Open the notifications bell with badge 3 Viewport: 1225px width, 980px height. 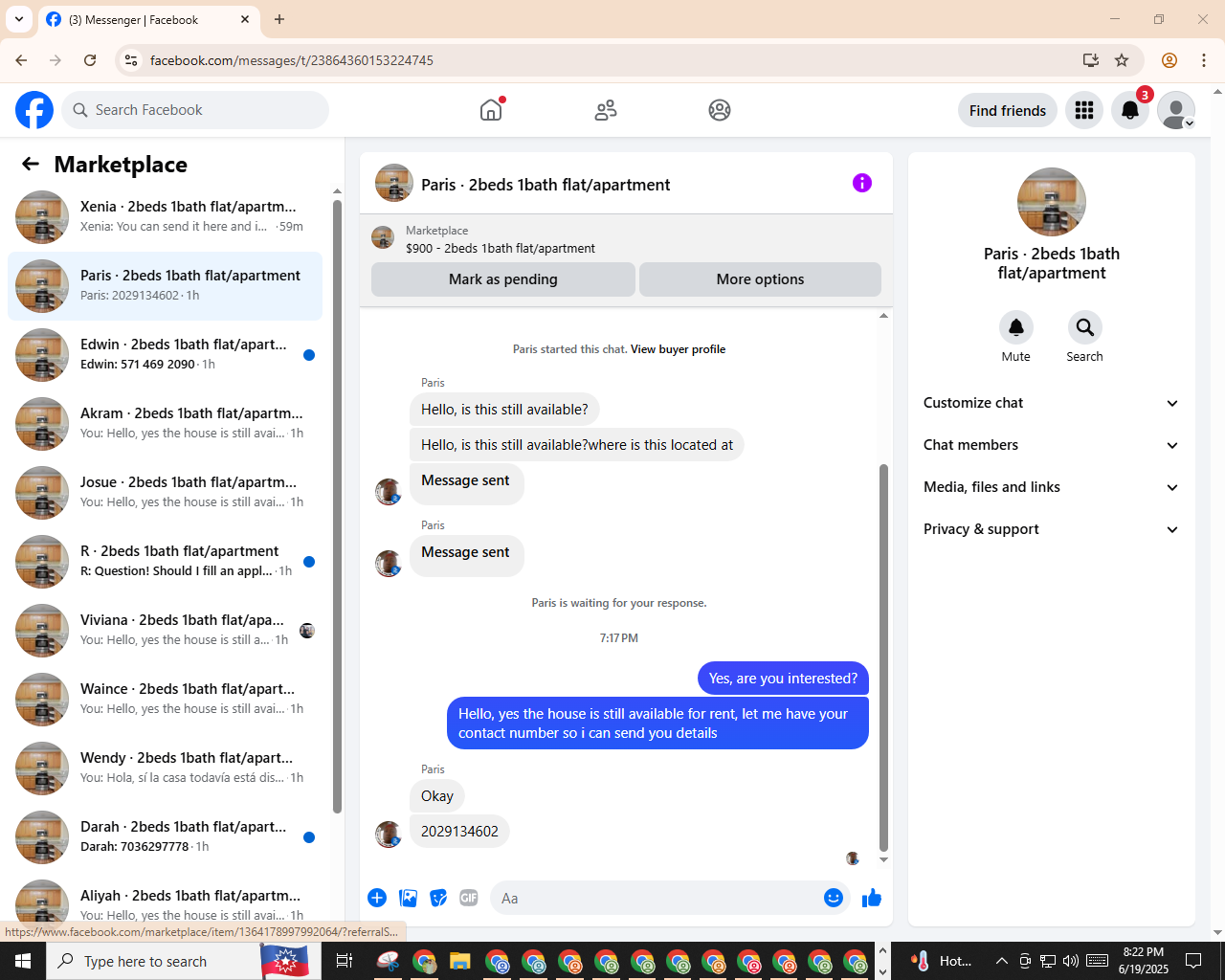coord(1130,110)
